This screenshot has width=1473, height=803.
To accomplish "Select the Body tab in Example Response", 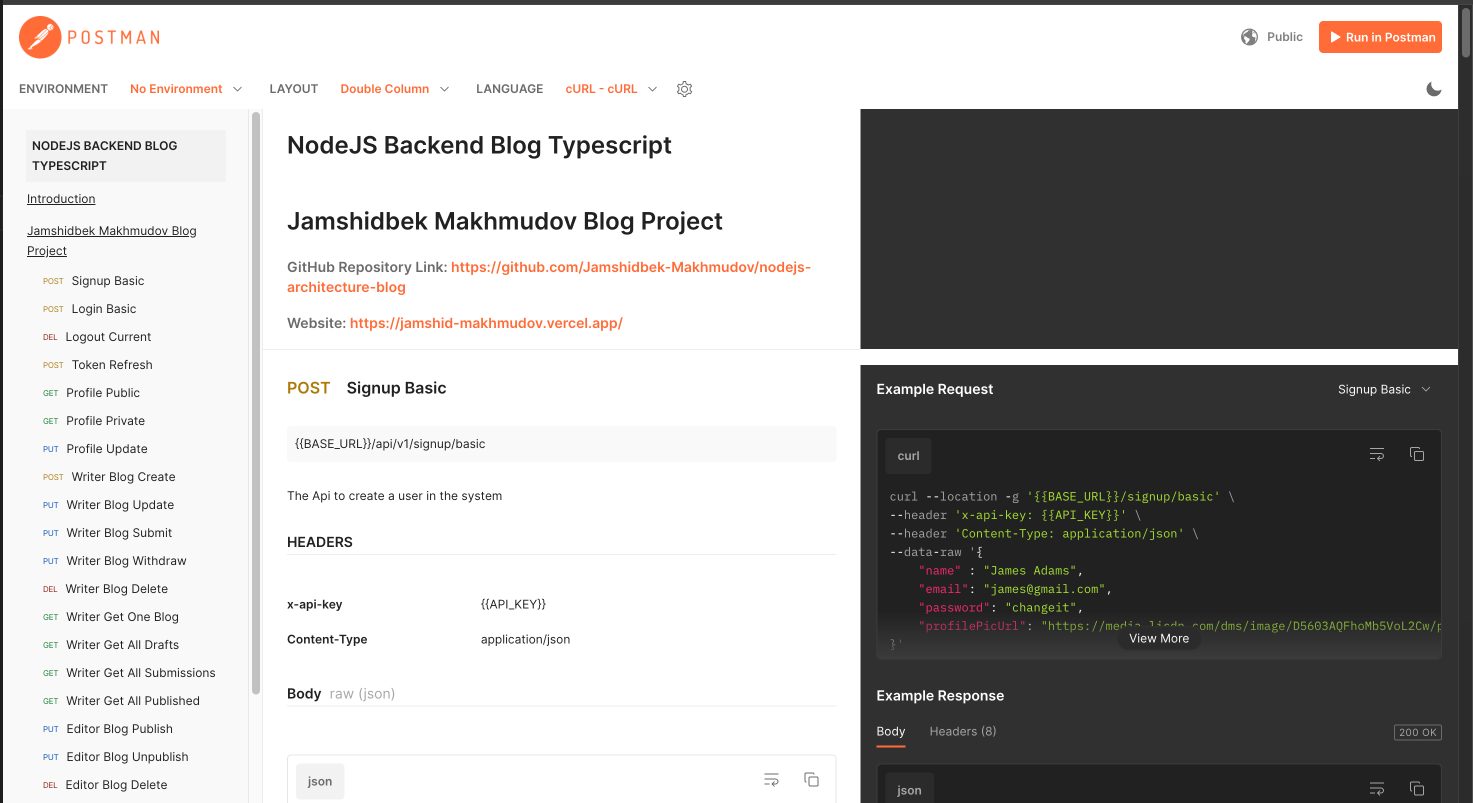I will pyautogui.click(x=890, y=731).
